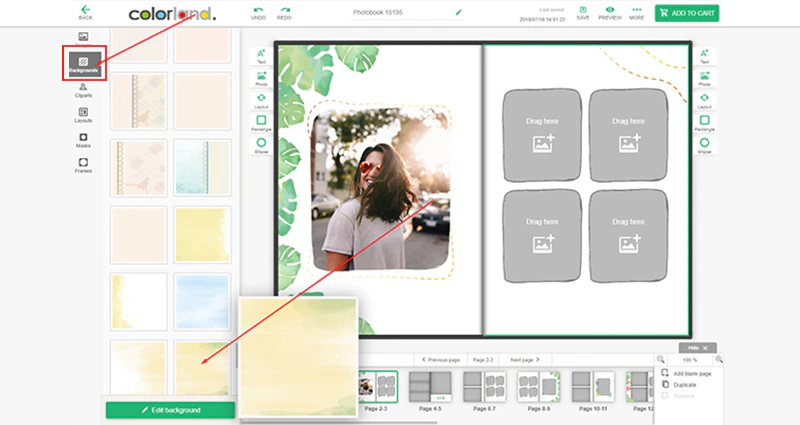Open the Frames sidebar section
The width and height of the screenshot is (800, 425).
click(83, 165)
